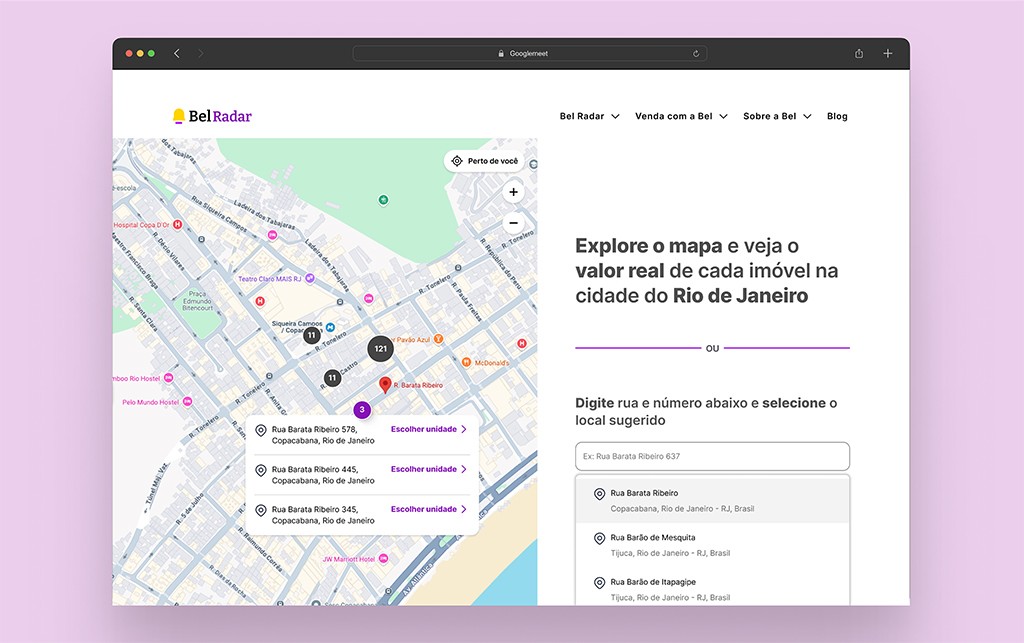Click the red pin at R. Barata Ribeiro

click(385, 384)
